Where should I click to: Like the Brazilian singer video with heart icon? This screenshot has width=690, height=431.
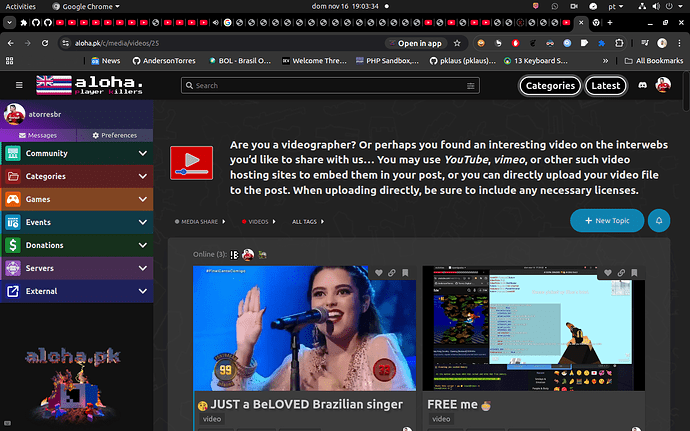click(380, 273)
